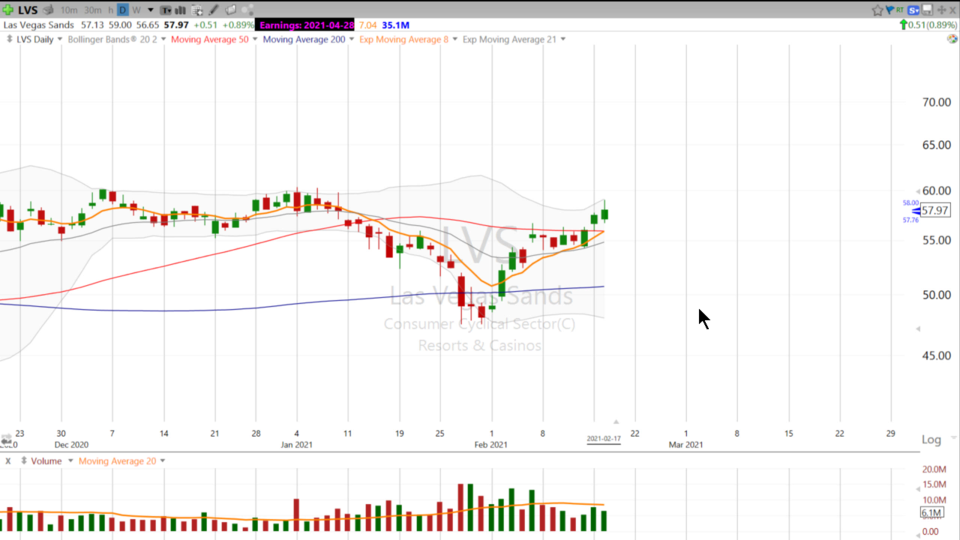This screenshot has width=960, height=540.
Task: Open the chart template icon
Action: click(166, 10)
